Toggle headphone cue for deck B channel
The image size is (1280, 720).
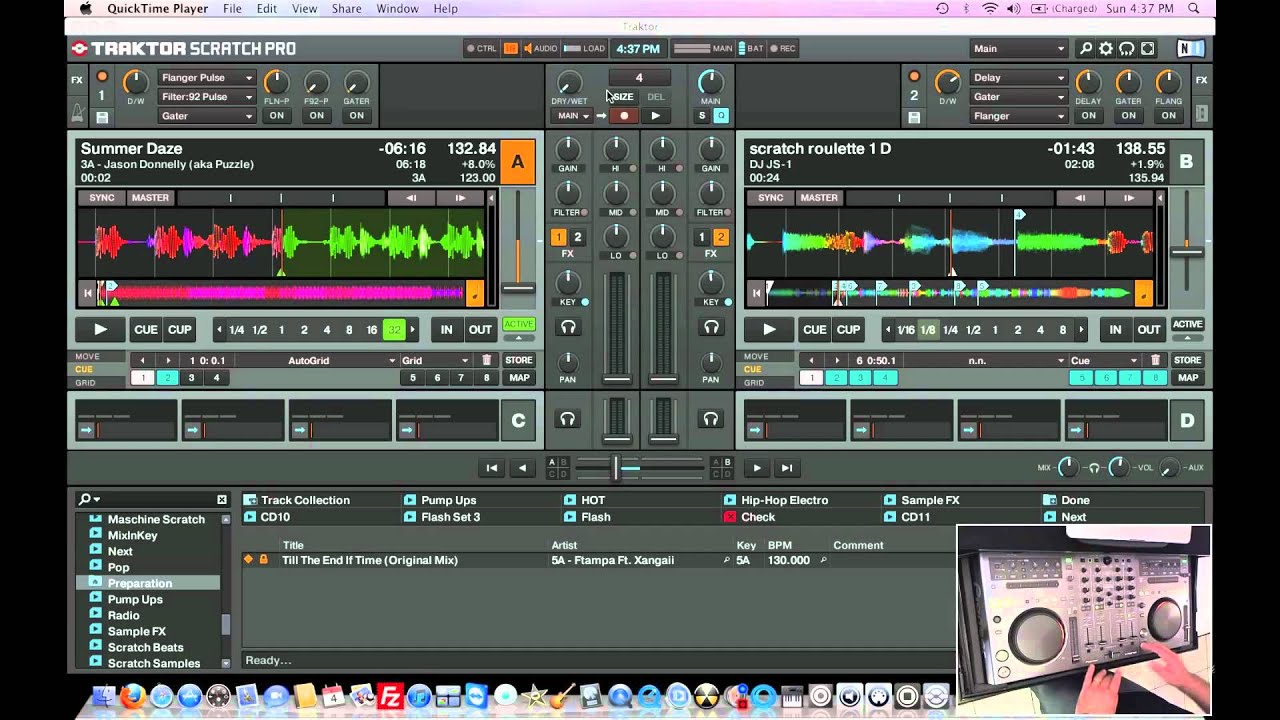click(x=711, y=327)
